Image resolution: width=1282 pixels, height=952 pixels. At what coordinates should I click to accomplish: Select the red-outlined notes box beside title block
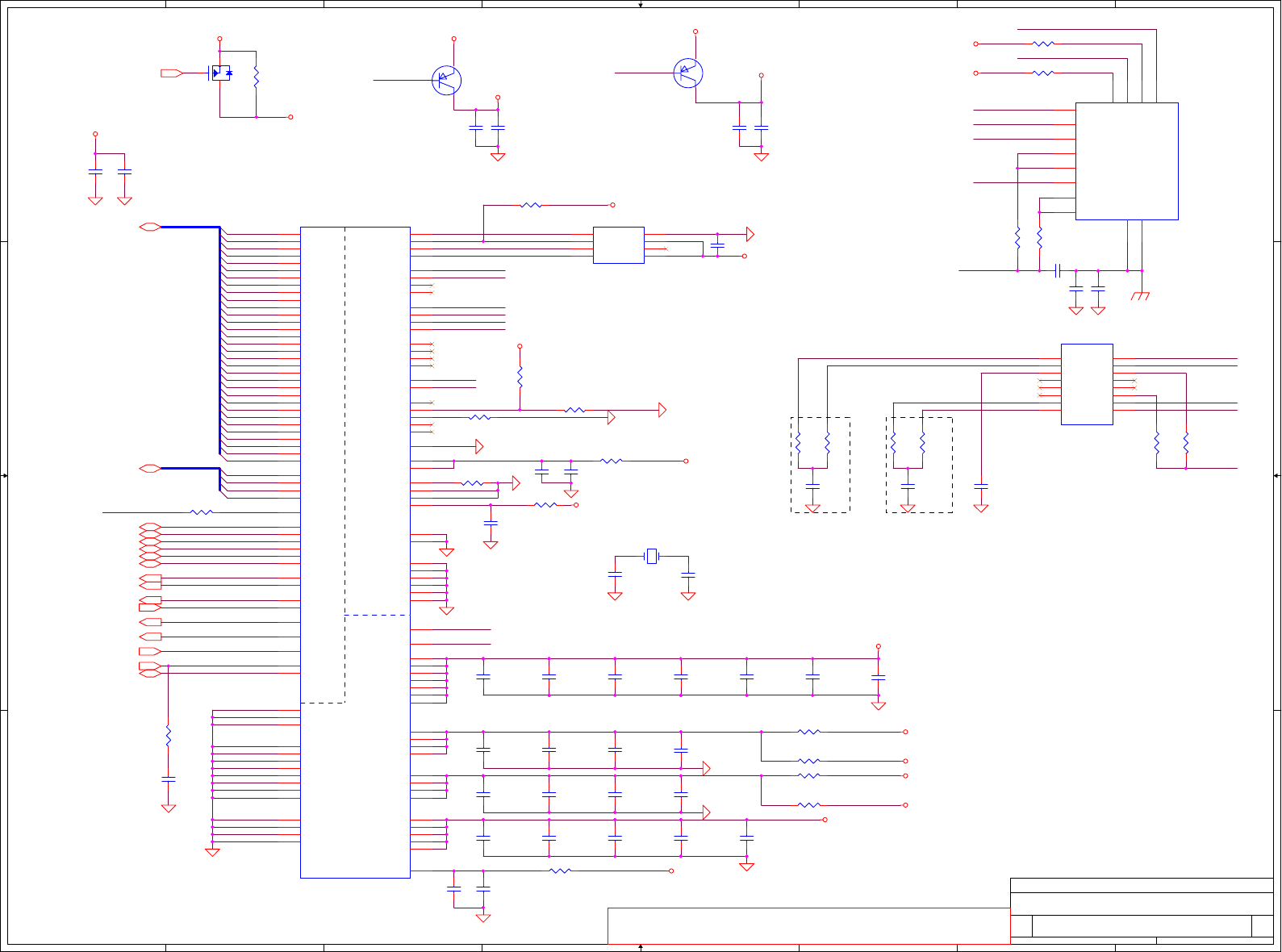[x=808, y=925]
